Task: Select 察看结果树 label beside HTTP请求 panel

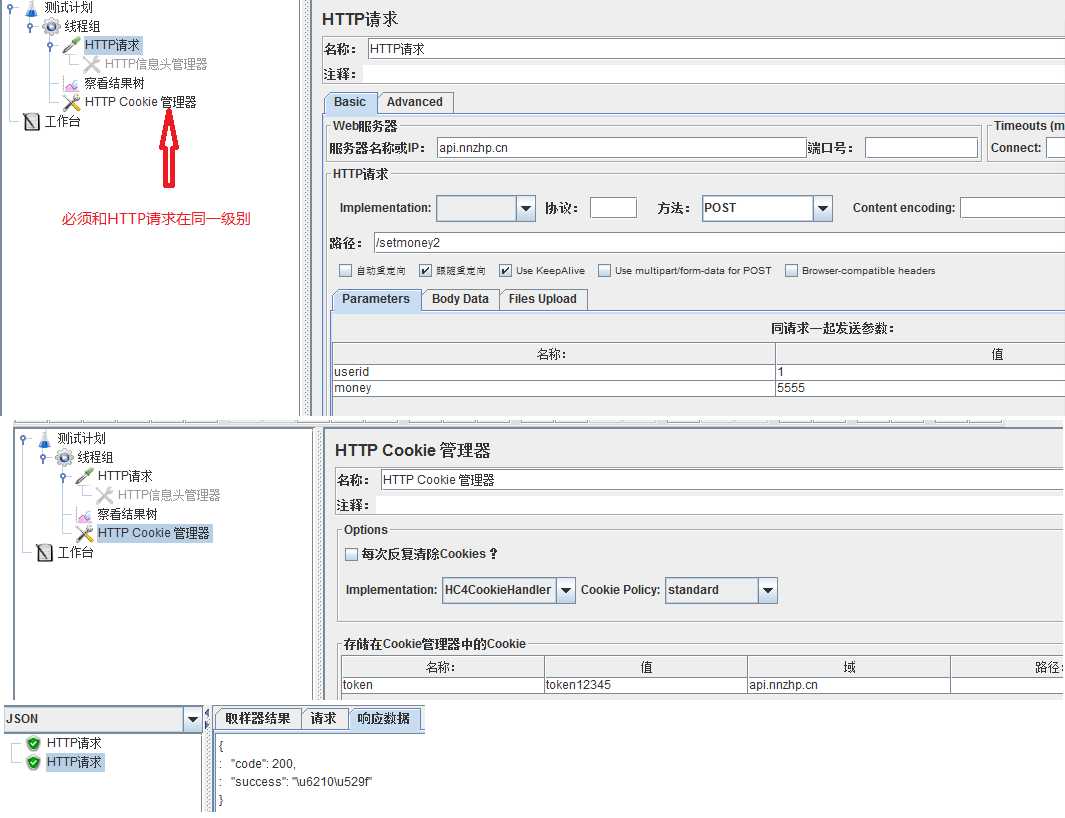Action: 114,84
